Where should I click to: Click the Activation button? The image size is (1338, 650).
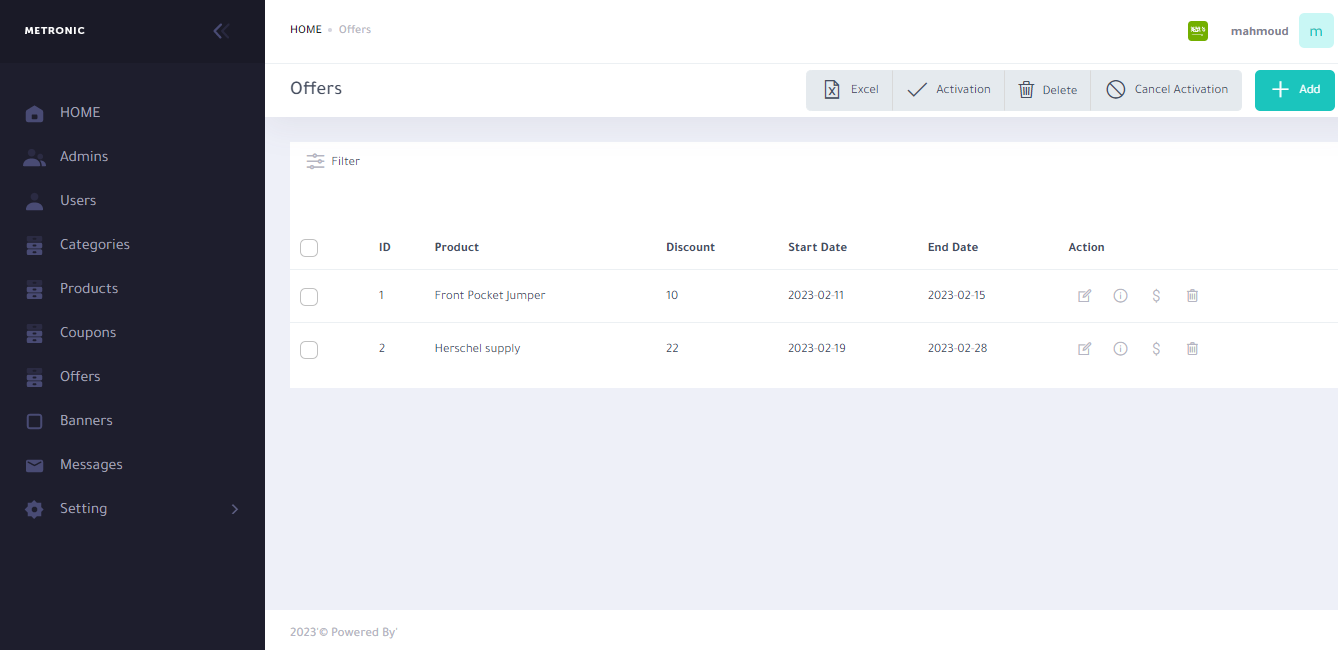(949, 90)
